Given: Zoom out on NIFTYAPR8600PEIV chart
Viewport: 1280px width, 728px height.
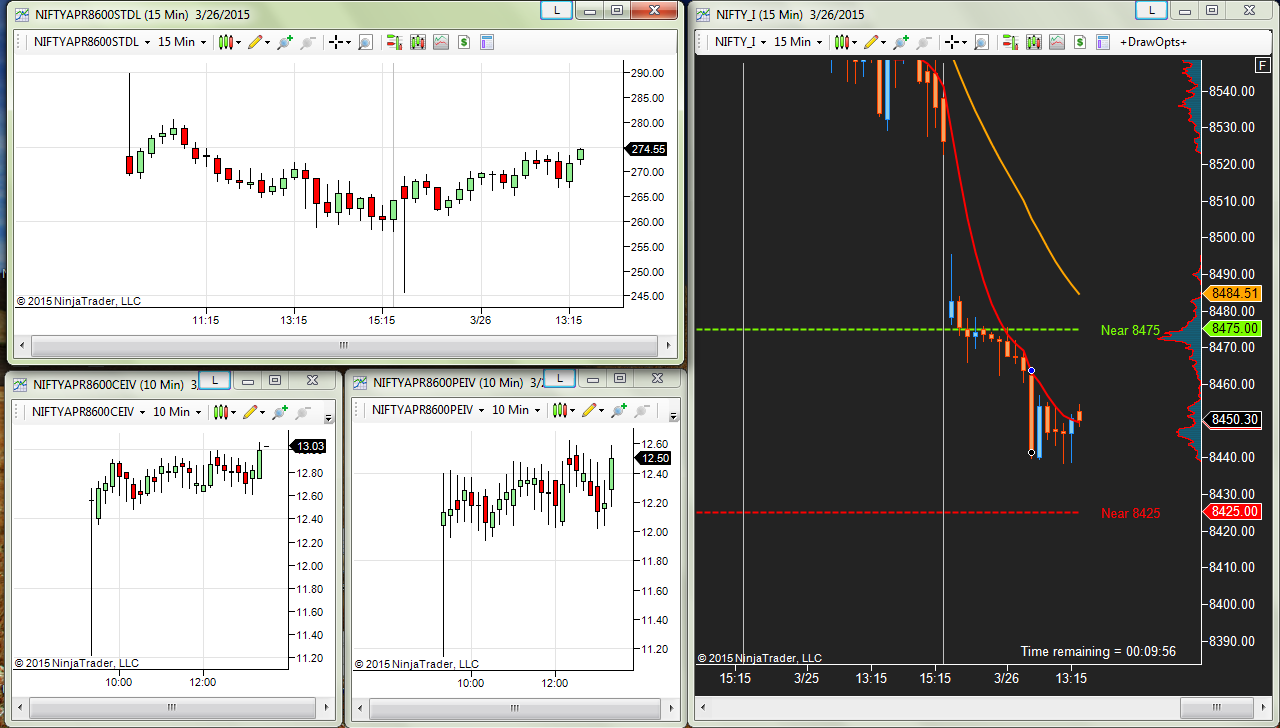Looking at the screenshot, I should [643, 410].
